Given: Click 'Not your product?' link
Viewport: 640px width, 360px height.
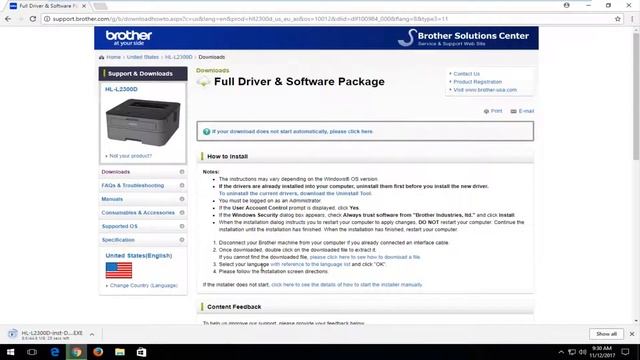Looking at the screenshot, I should [130, 156].
